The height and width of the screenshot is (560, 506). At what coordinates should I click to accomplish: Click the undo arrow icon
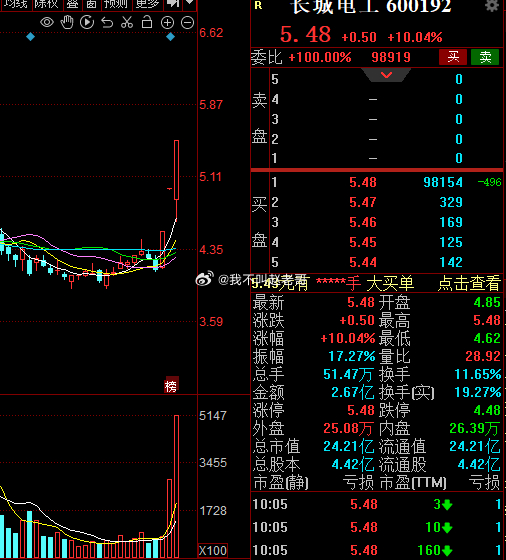coord(107,23)
